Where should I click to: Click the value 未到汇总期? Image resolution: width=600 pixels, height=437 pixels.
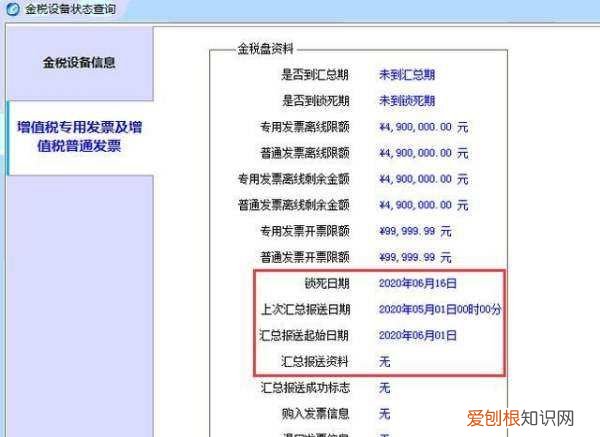pyautogui.click(x=407, y=75)
